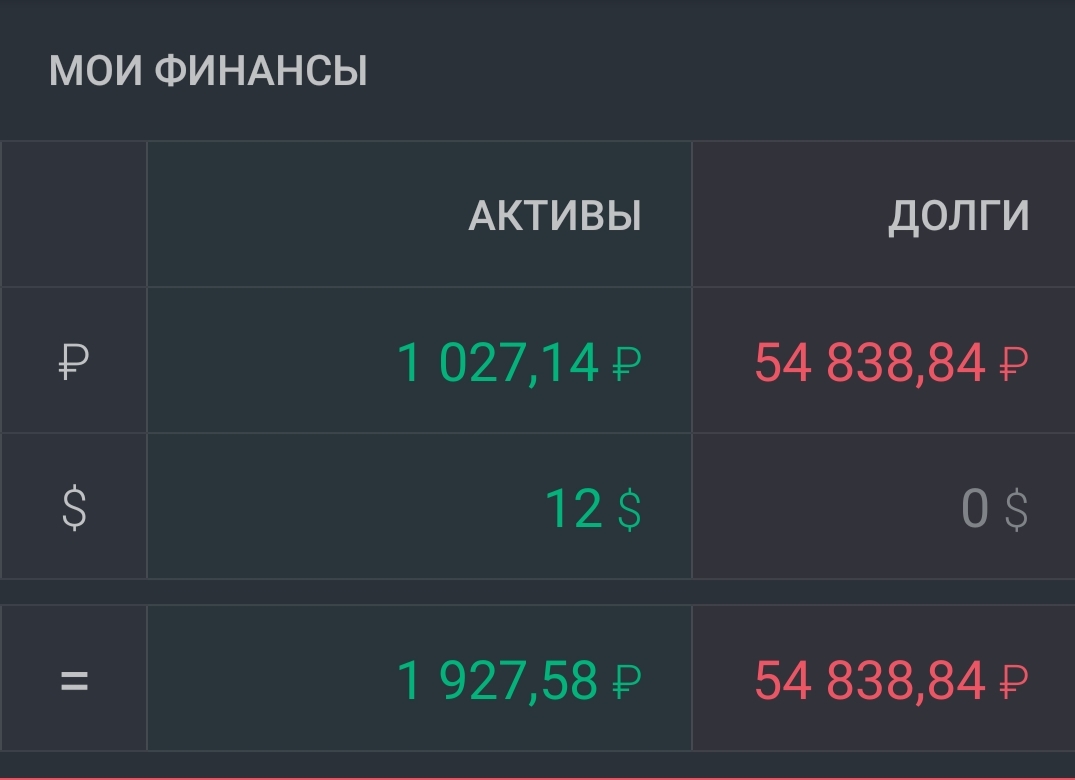
Task: Open ruble assets amount 1 027,14
Action: tap(498, 363)
